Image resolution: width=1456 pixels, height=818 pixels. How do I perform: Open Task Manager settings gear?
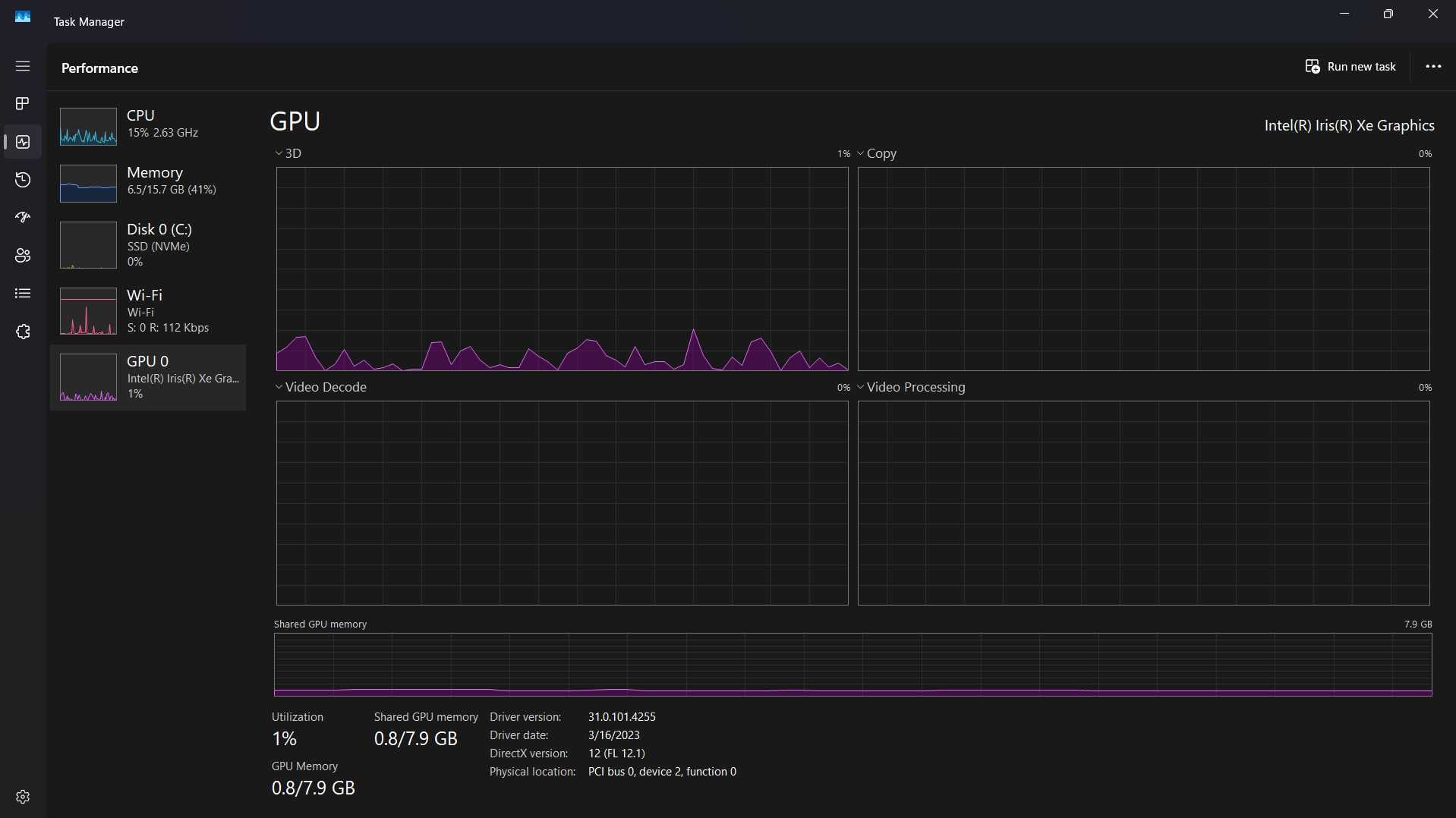coord(23,797)
